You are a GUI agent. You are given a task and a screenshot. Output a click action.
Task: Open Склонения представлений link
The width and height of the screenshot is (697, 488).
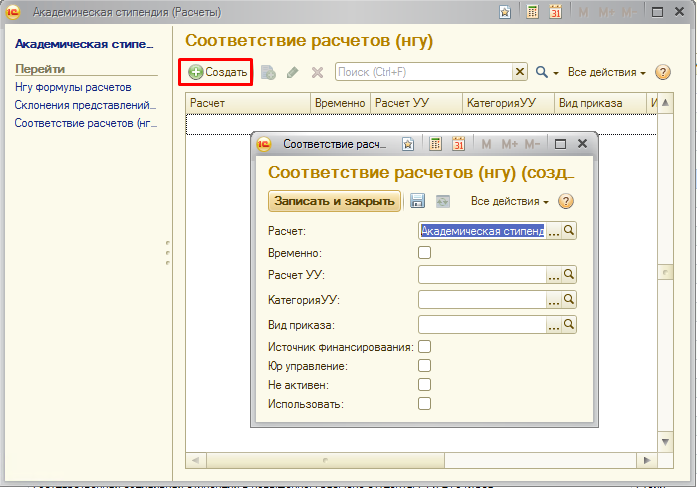85,105
